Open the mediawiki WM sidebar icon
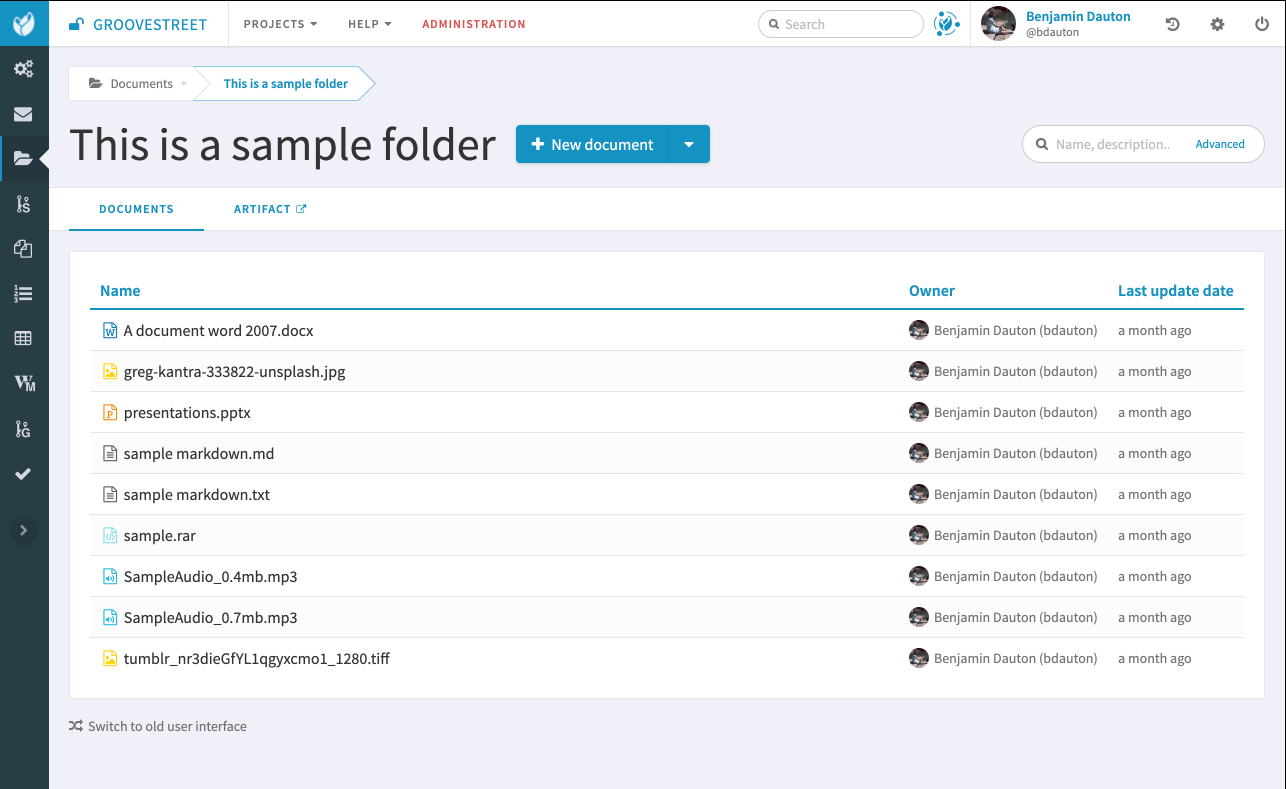 (24, 383)
